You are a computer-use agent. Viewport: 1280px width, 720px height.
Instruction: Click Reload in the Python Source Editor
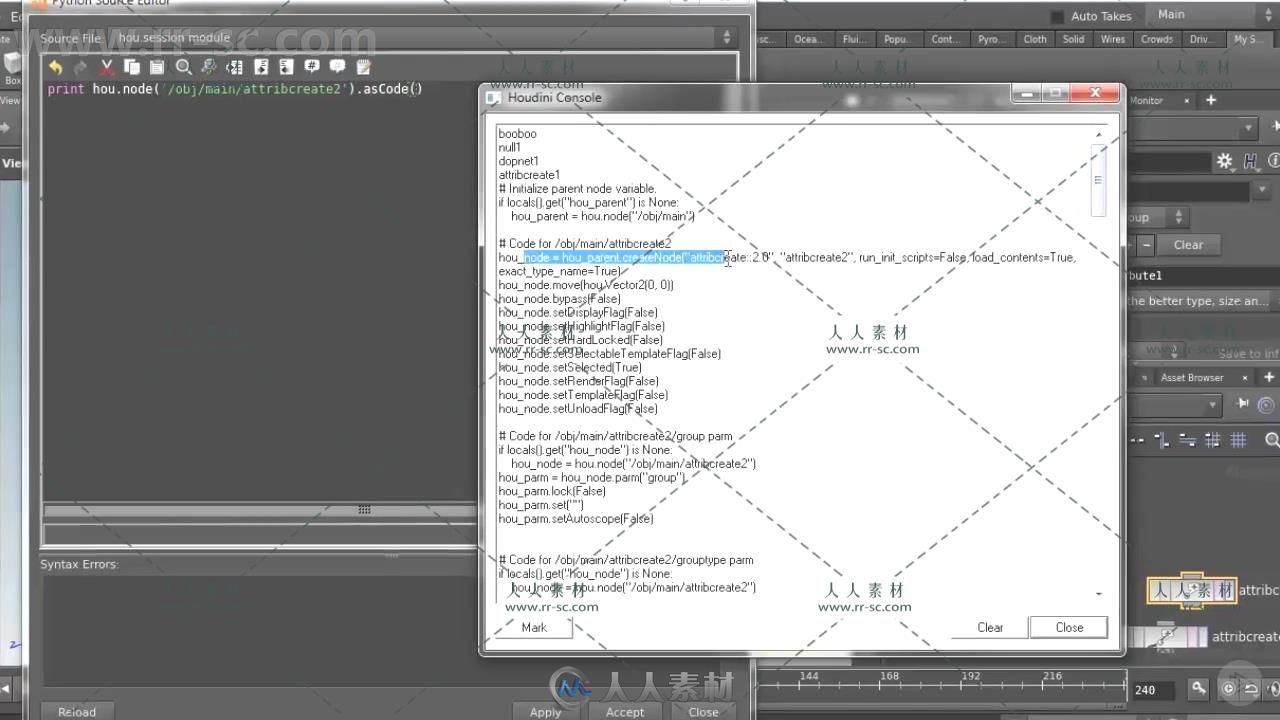click(x=77, y=712)
